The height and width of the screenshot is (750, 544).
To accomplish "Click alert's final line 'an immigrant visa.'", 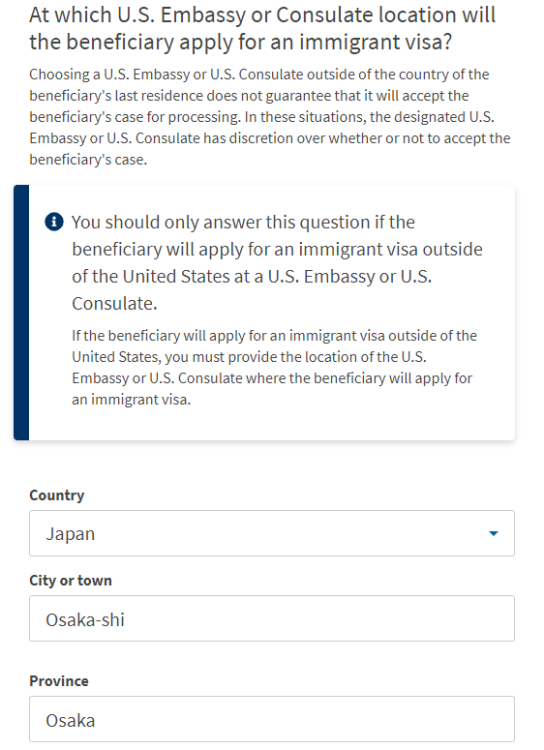I will point(131,399).
